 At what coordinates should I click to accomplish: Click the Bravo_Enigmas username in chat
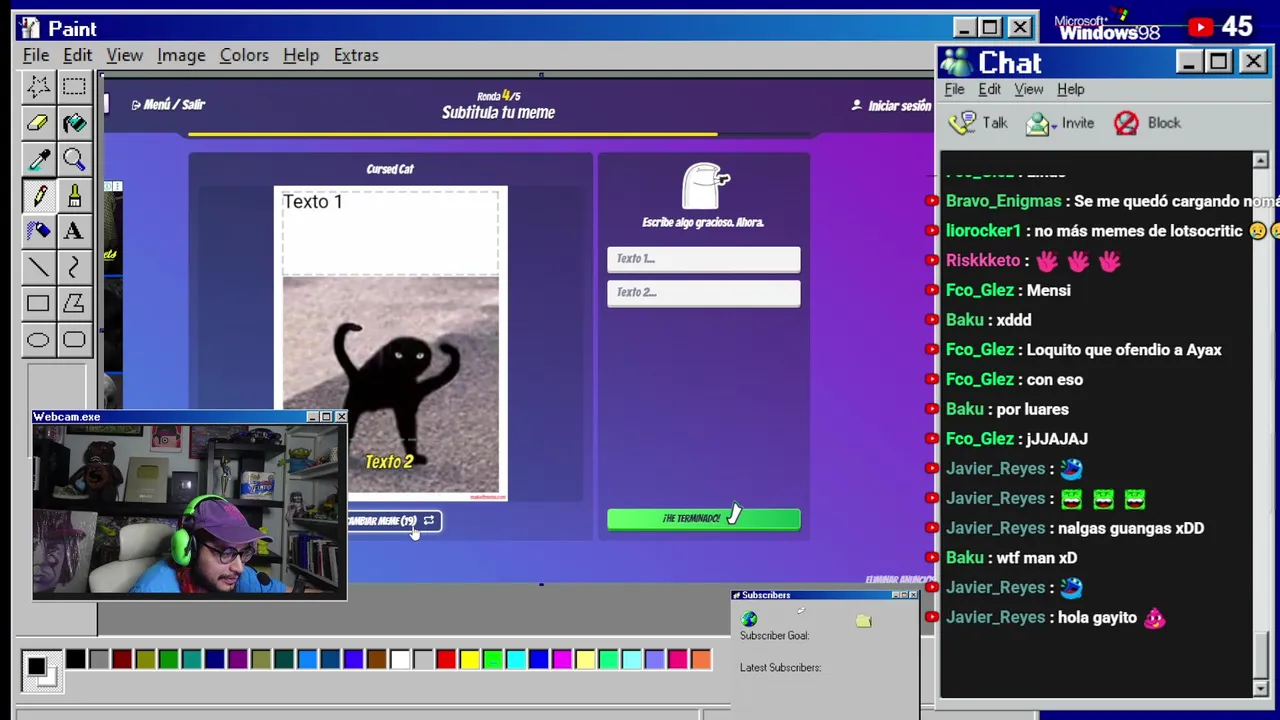[x=1003, y=201]
